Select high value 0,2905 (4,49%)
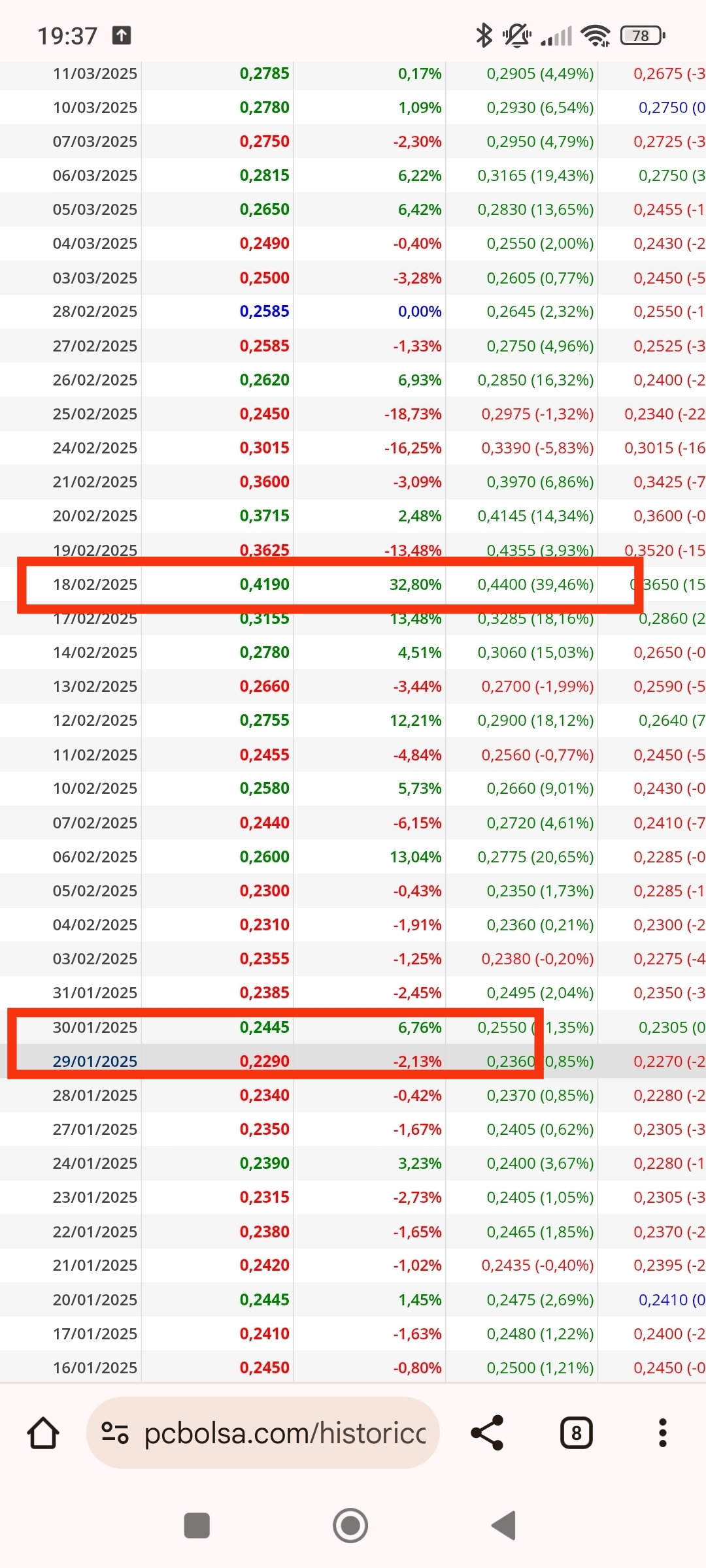706x1568 pixels. pos(540,73)
